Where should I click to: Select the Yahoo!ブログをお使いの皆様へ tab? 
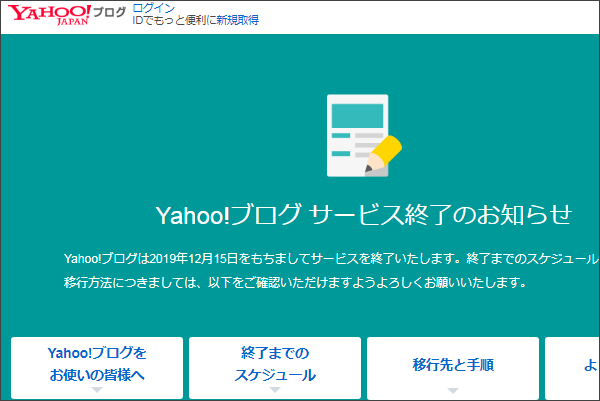[97, 368]
